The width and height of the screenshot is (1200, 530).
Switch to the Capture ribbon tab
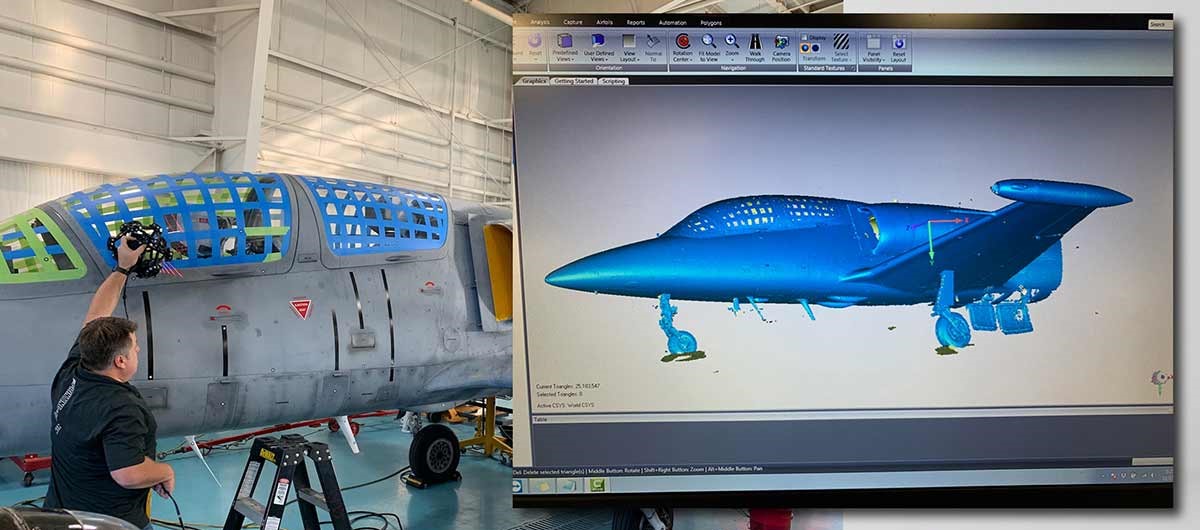(x=572, y=22)
